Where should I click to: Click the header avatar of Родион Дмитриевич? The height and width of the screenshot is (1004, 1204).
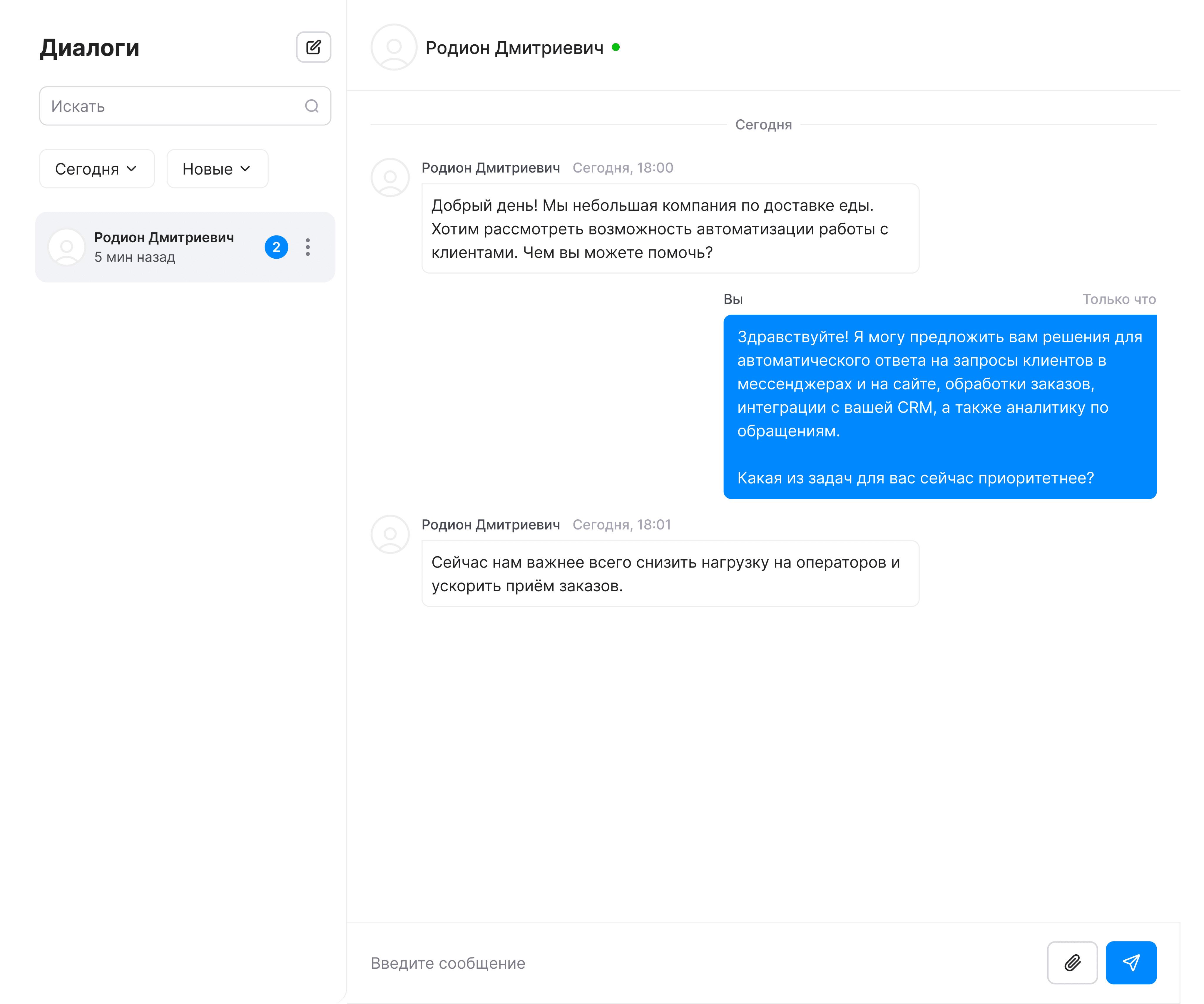click(x=393, y=47)
